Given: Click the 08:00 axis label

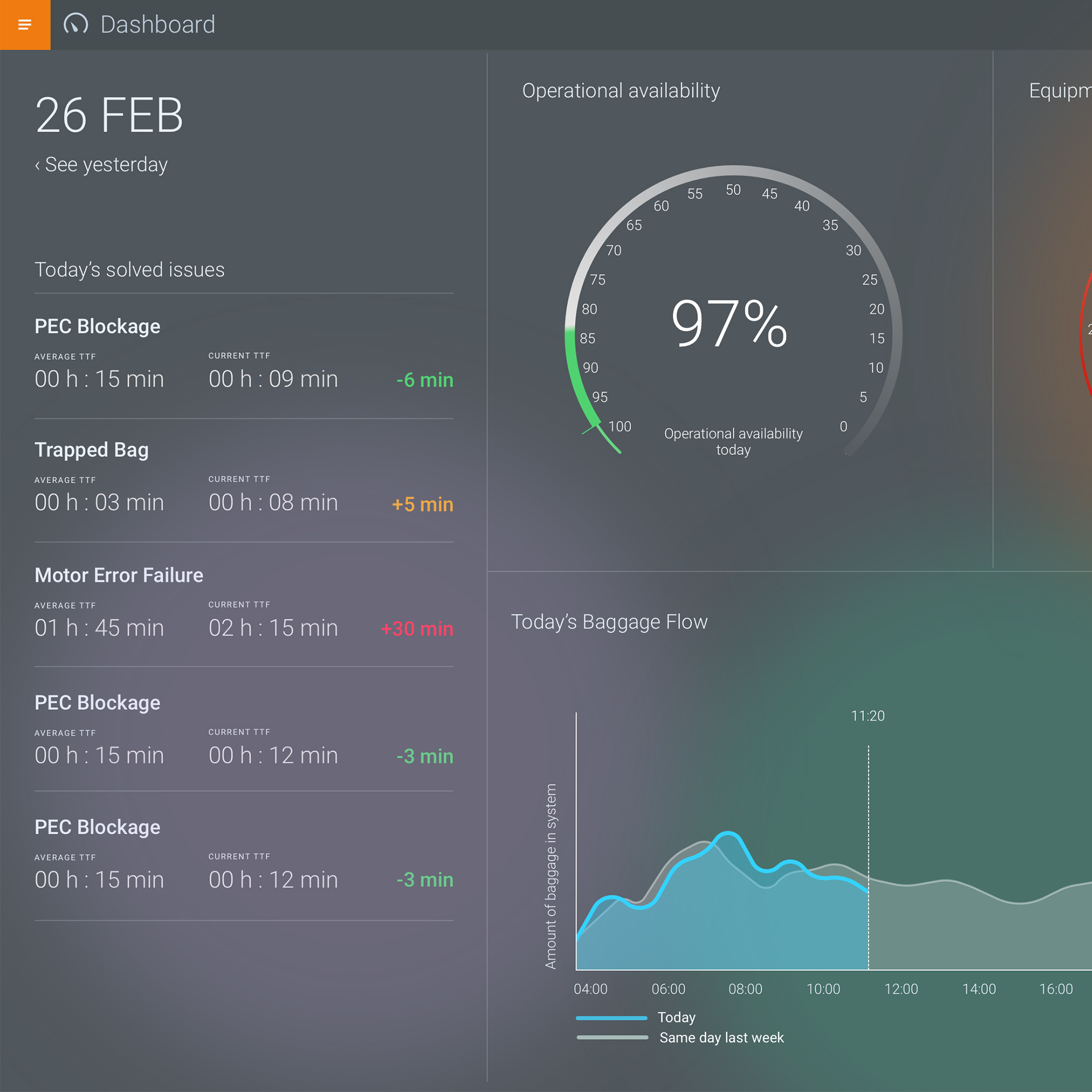Looking at the screenshot, I should pyautogui.click(x=745, y=989).
